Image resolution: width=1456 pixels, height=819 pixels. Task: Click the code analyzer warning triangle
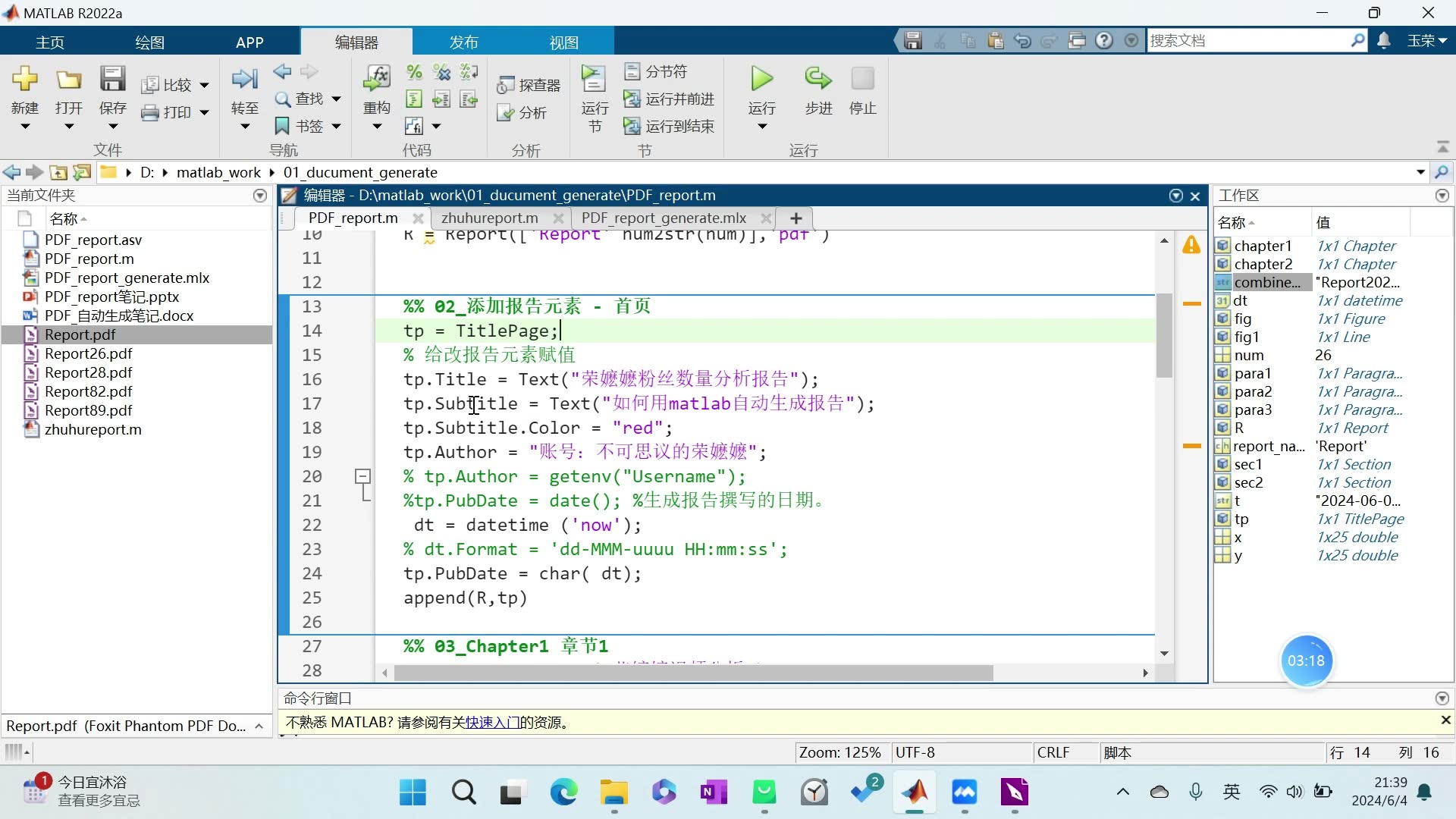1191,245
